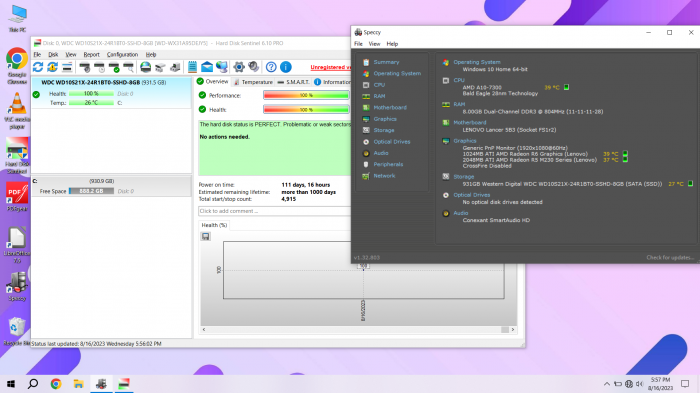The image size is (700, 393).
Task: Click Check for updates in Speccy
Action: [670, 258]
